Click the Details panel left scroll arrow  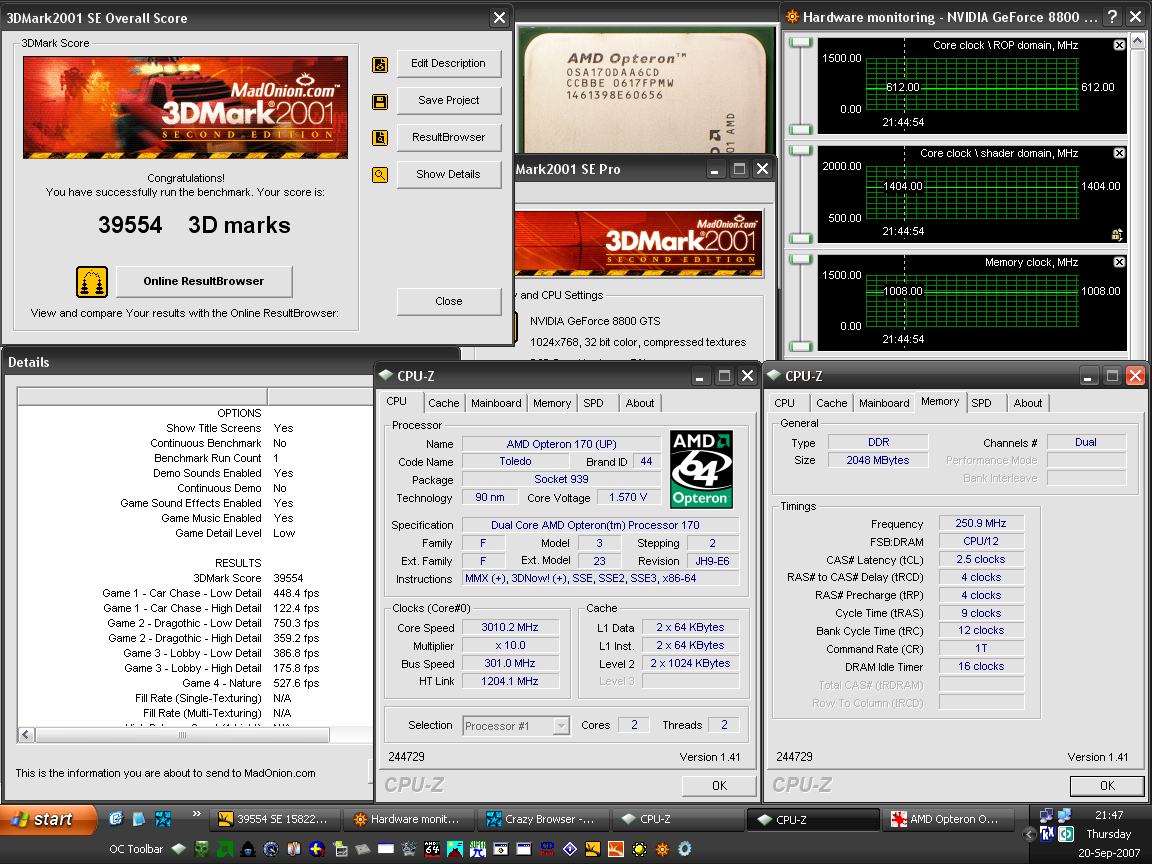(x=26, y=735)
